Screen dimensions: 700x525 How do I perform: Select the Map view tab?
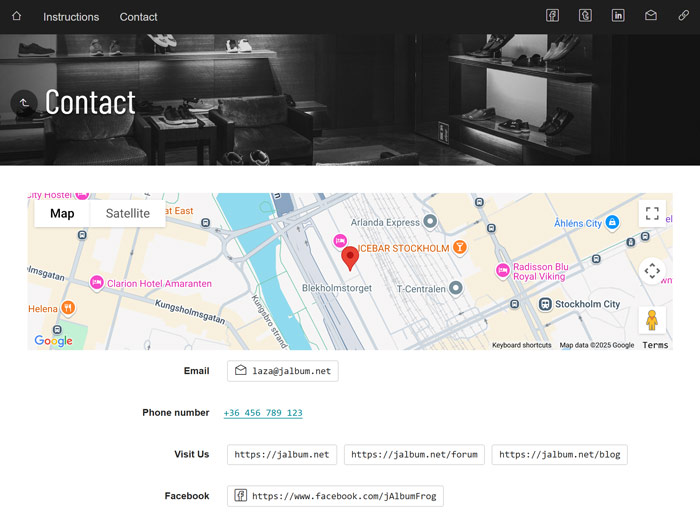click(x=62, y=214)
